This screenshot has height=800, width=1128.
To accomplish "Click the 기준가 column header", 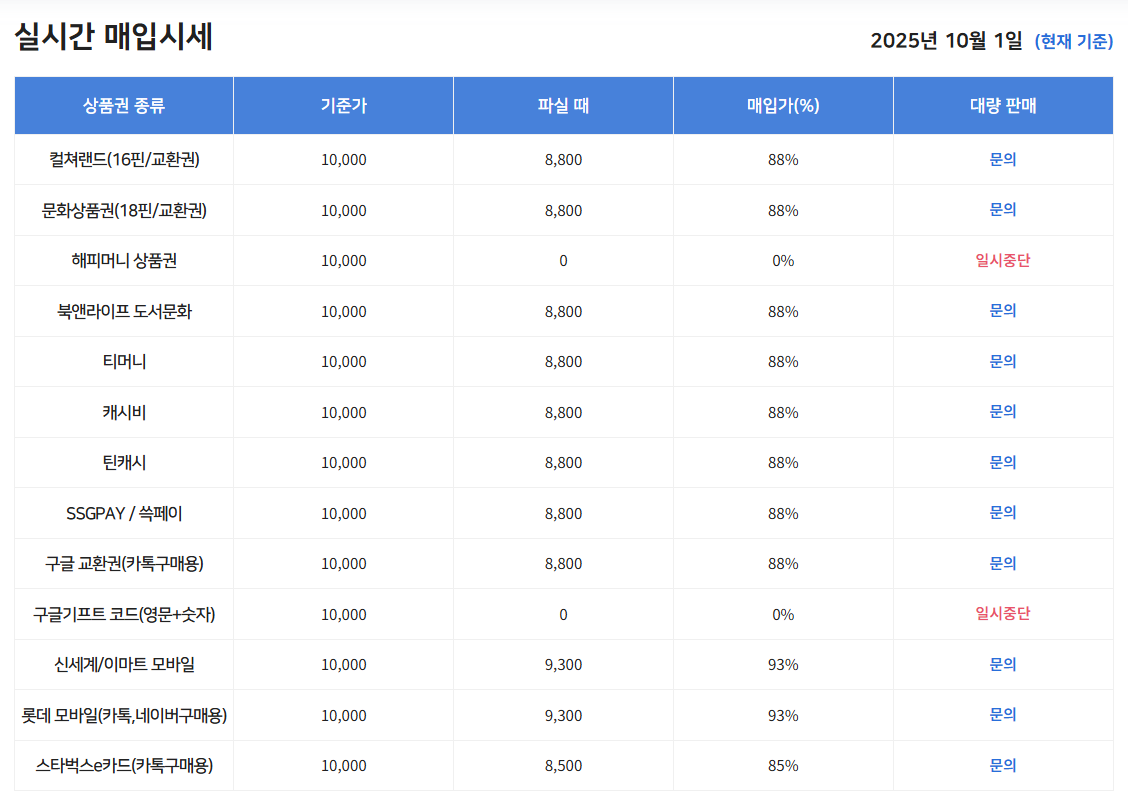I will coord(343,106).
